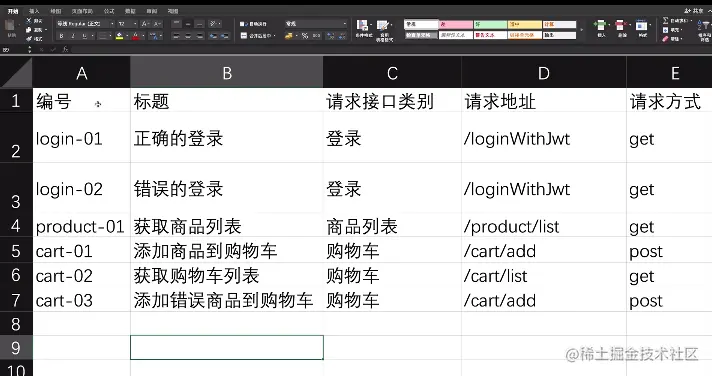Click the merge and center button
Viewport: 712px width, 376px height.
coord(258,35)
